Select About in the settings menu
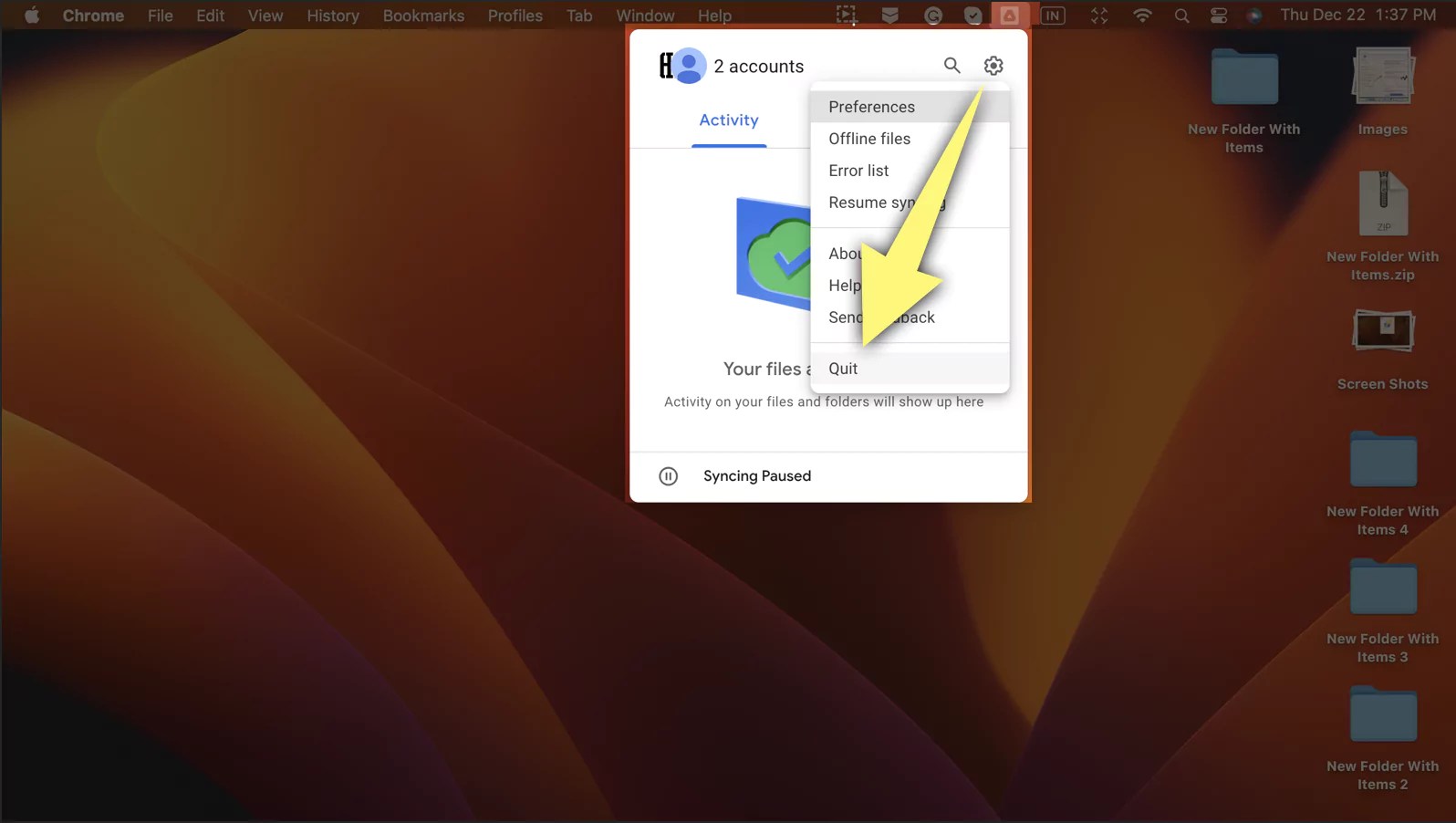The width and height of the screenshot is (1456, 823). [910, 254]
